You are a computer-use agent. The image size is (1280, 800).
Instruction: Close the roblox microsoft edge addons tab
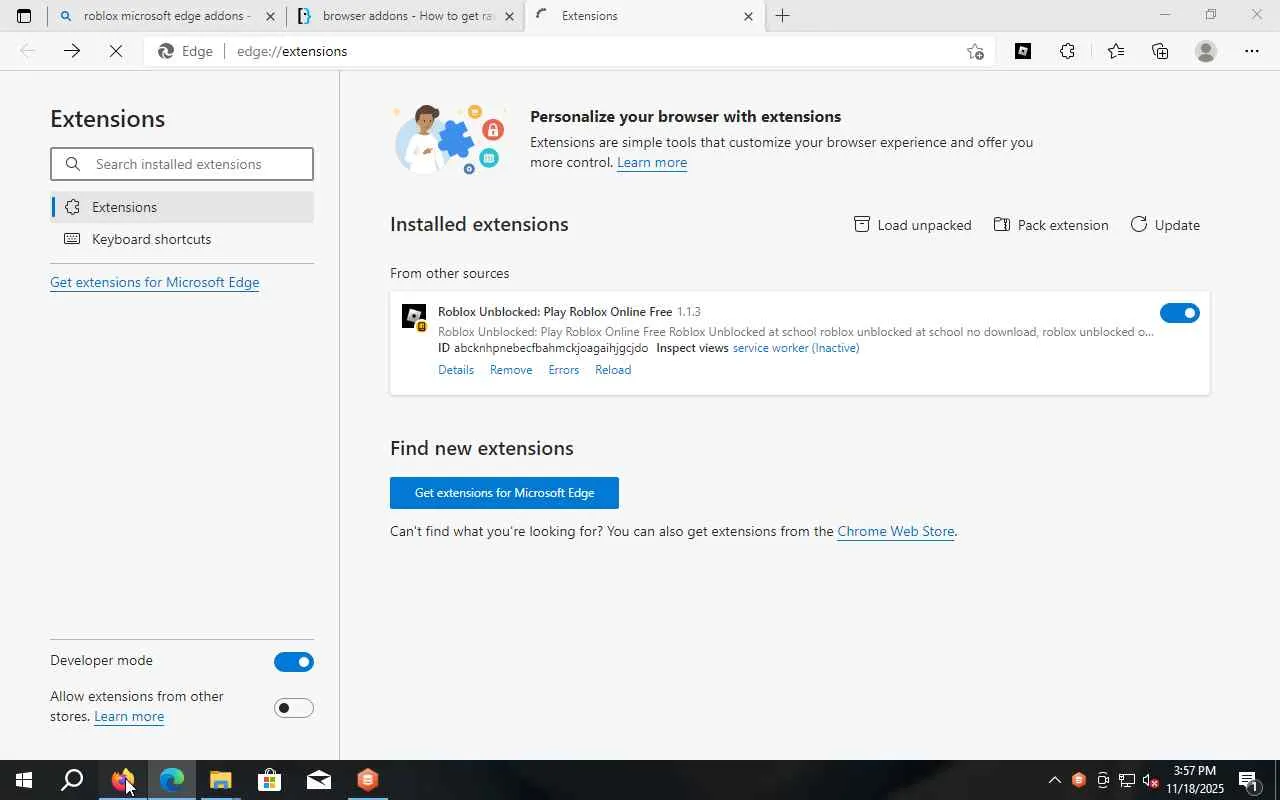270,16
